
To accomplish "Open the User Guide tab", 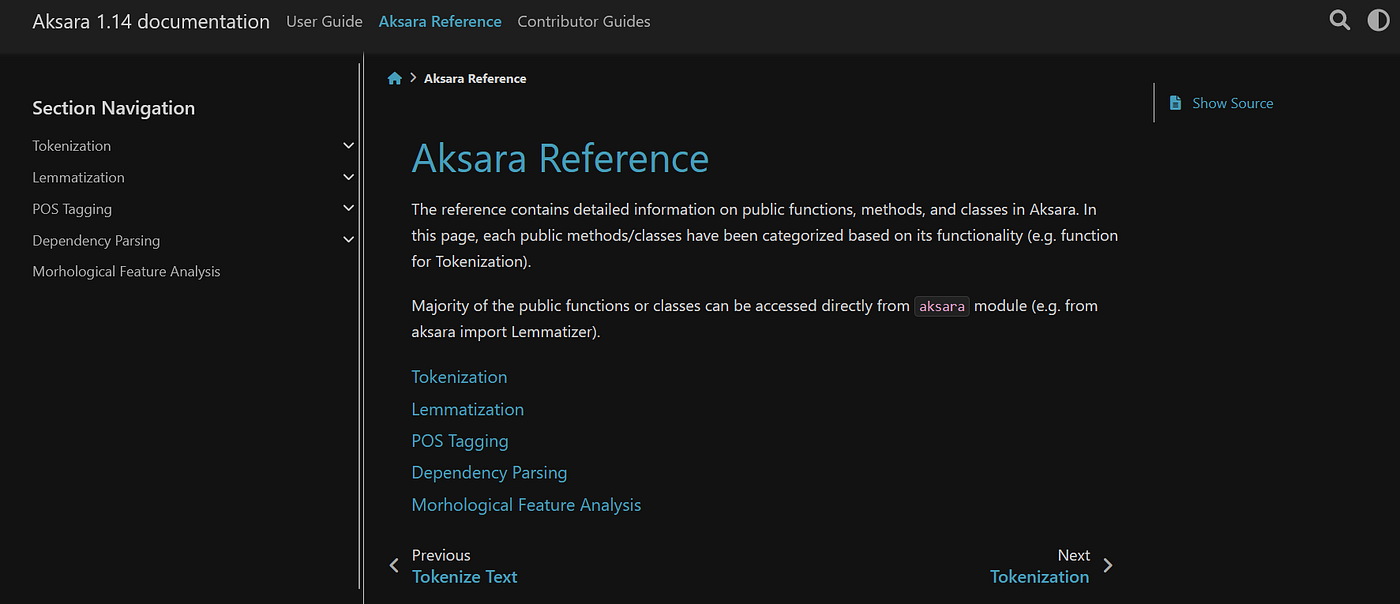I will (x=324, y=21).
